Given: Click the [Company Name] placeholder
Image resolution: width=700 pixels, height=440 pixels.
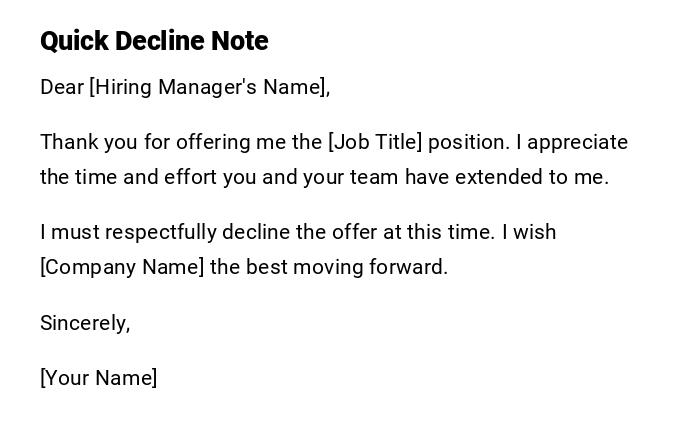Looking at the screenshot, I should pos(122,267).
